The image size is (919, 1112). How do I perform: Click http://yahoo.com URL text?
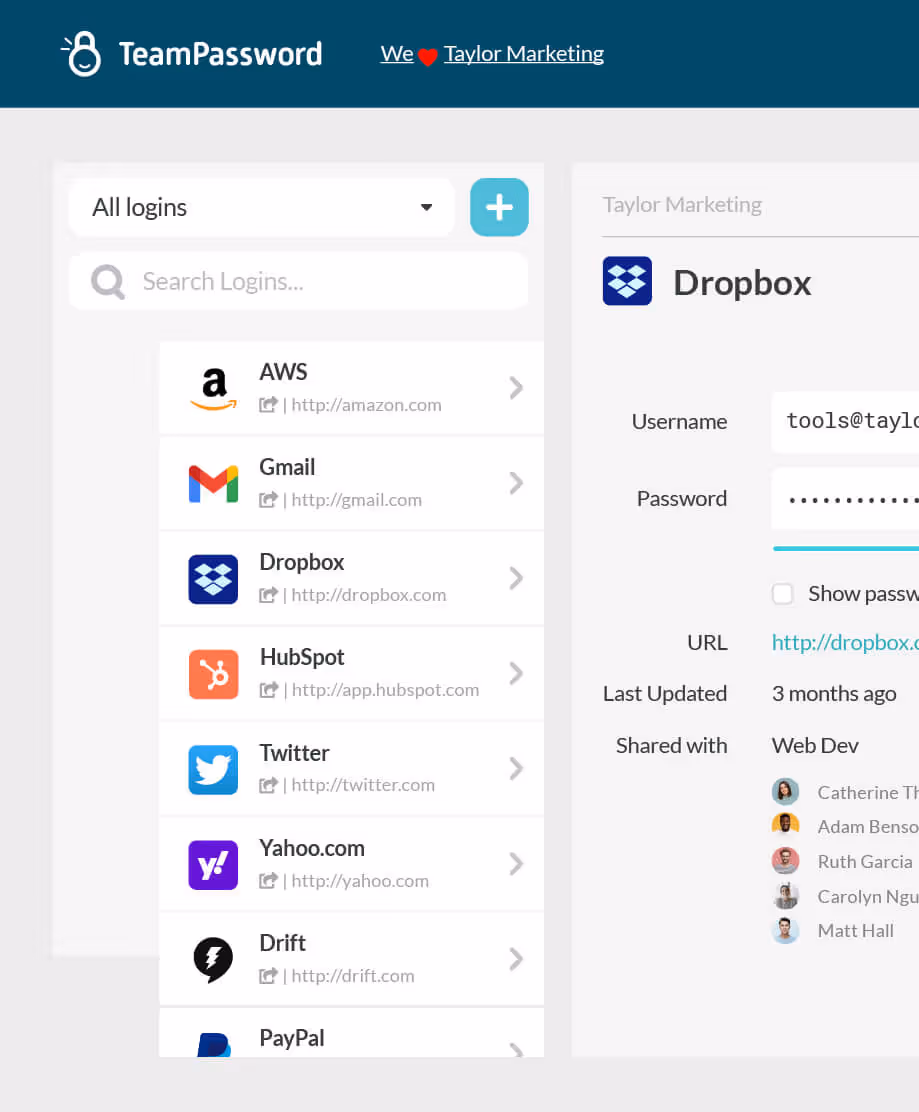click(360, 881)
